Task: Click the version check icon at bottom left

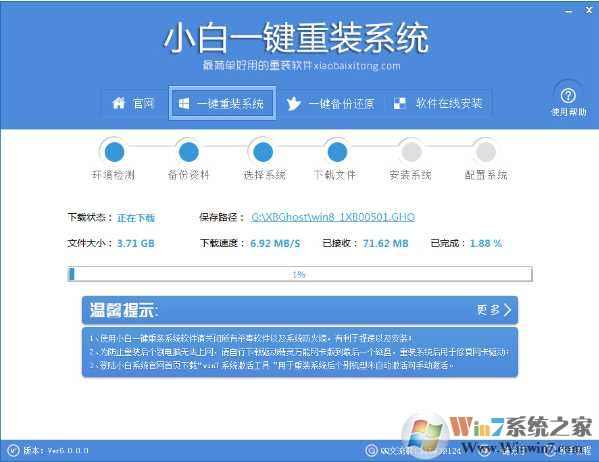Action: tap(13, 451)
